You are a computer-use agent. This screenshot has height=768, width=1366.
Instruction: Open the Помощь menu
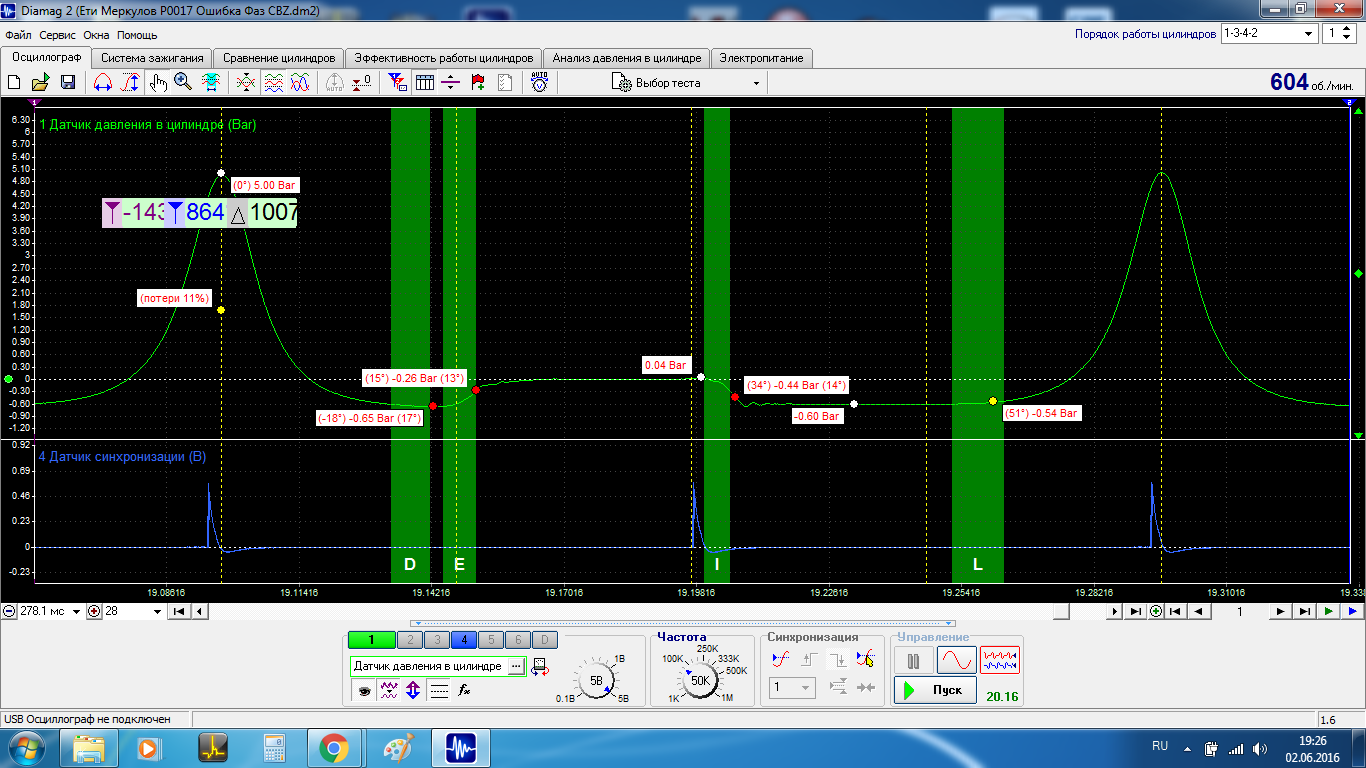[x=137, y=34]
